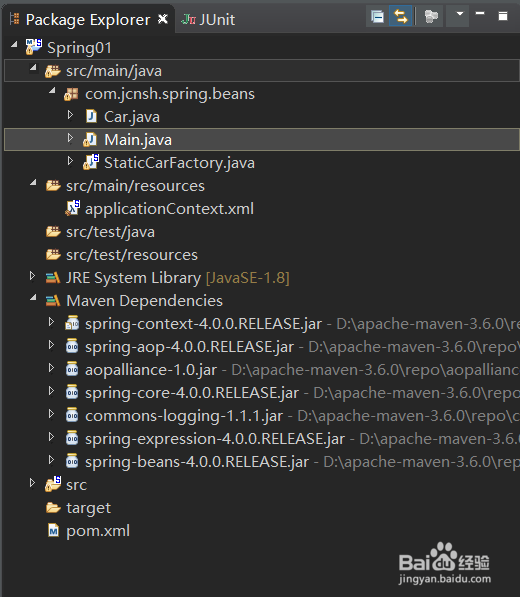This screenshot has height=597, width=520.
Task: Expand the spring-context-4.0.0.RELEASE.jar node
Action: (51, 321)
